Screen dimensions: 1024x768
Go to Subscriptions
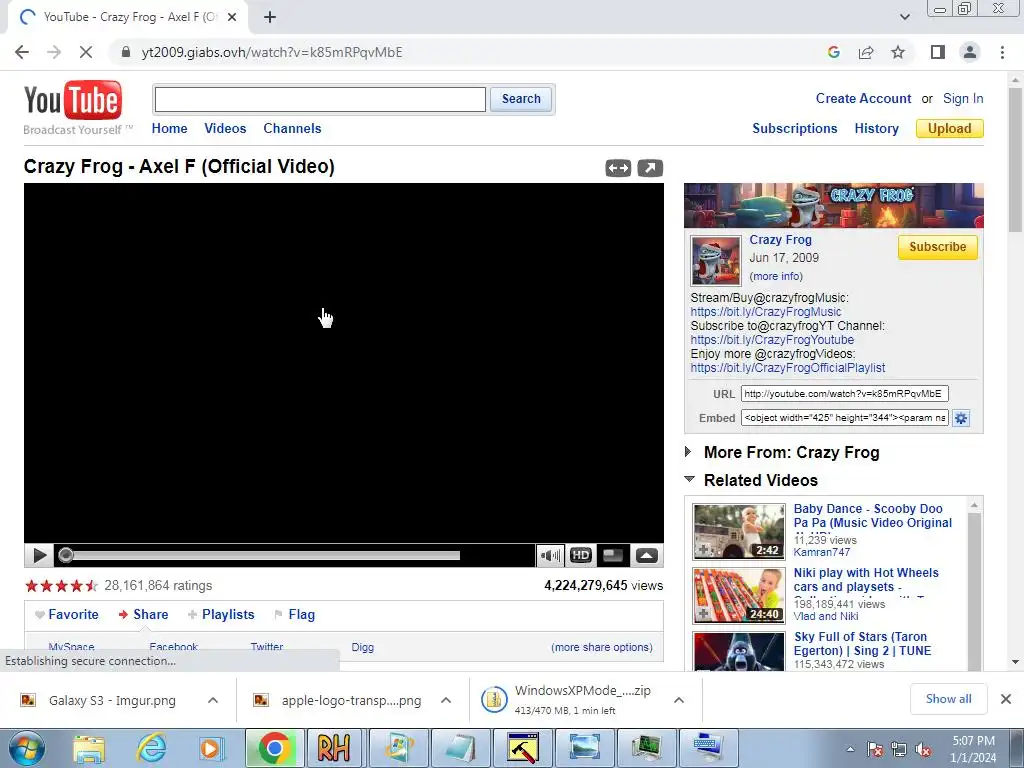click(x=795, y=129)
